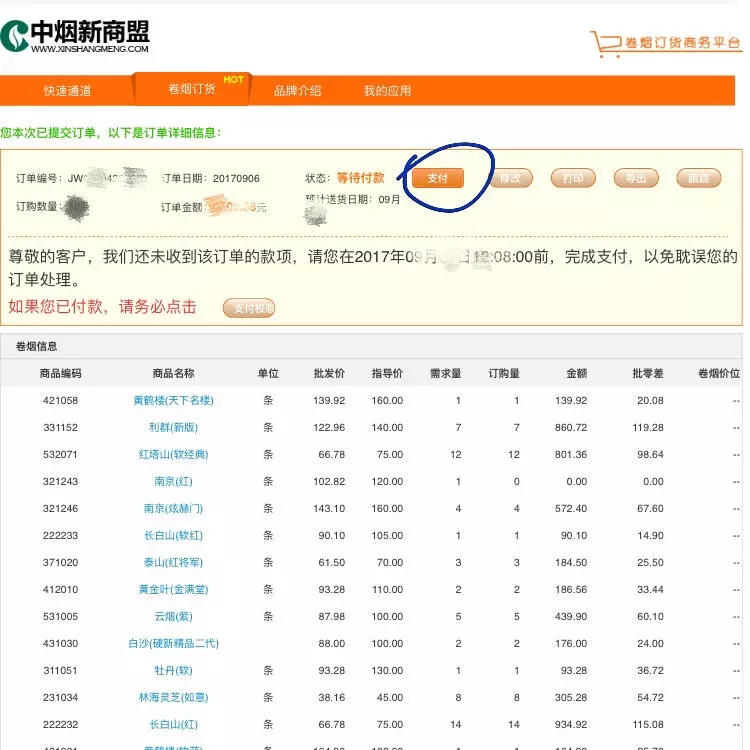The image size is (750, 750).
Task: Open product link 南京(红)
Action: [x=173, y=481]
